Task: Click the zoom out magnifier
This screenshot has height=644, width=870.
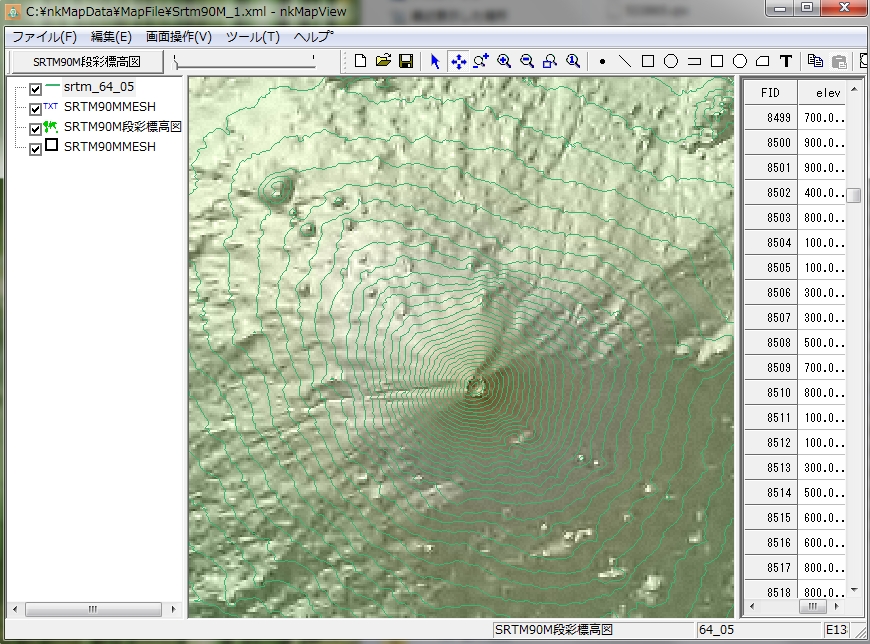Action: [527, 61]
